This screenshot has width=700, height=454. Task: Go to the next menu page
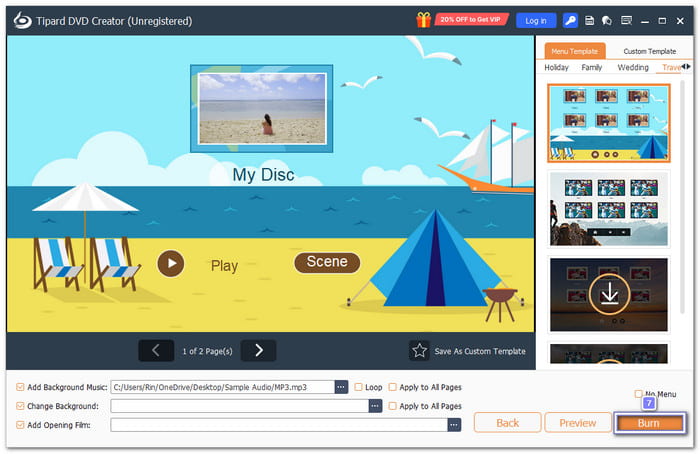pyautogui.click(x=258, y=351)
